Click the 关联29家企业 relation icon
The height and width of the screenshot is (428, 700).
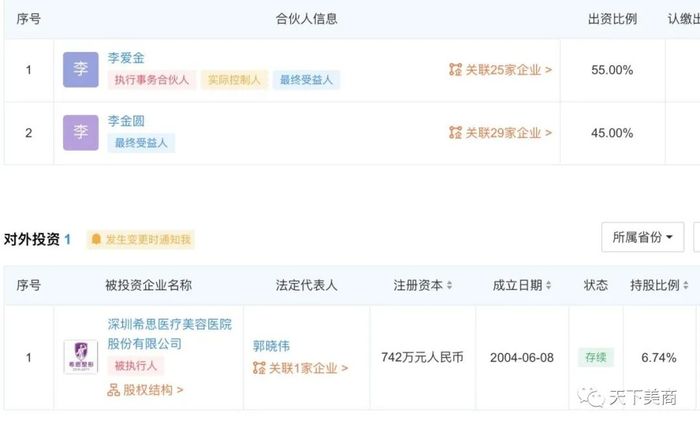pos(455,133)
